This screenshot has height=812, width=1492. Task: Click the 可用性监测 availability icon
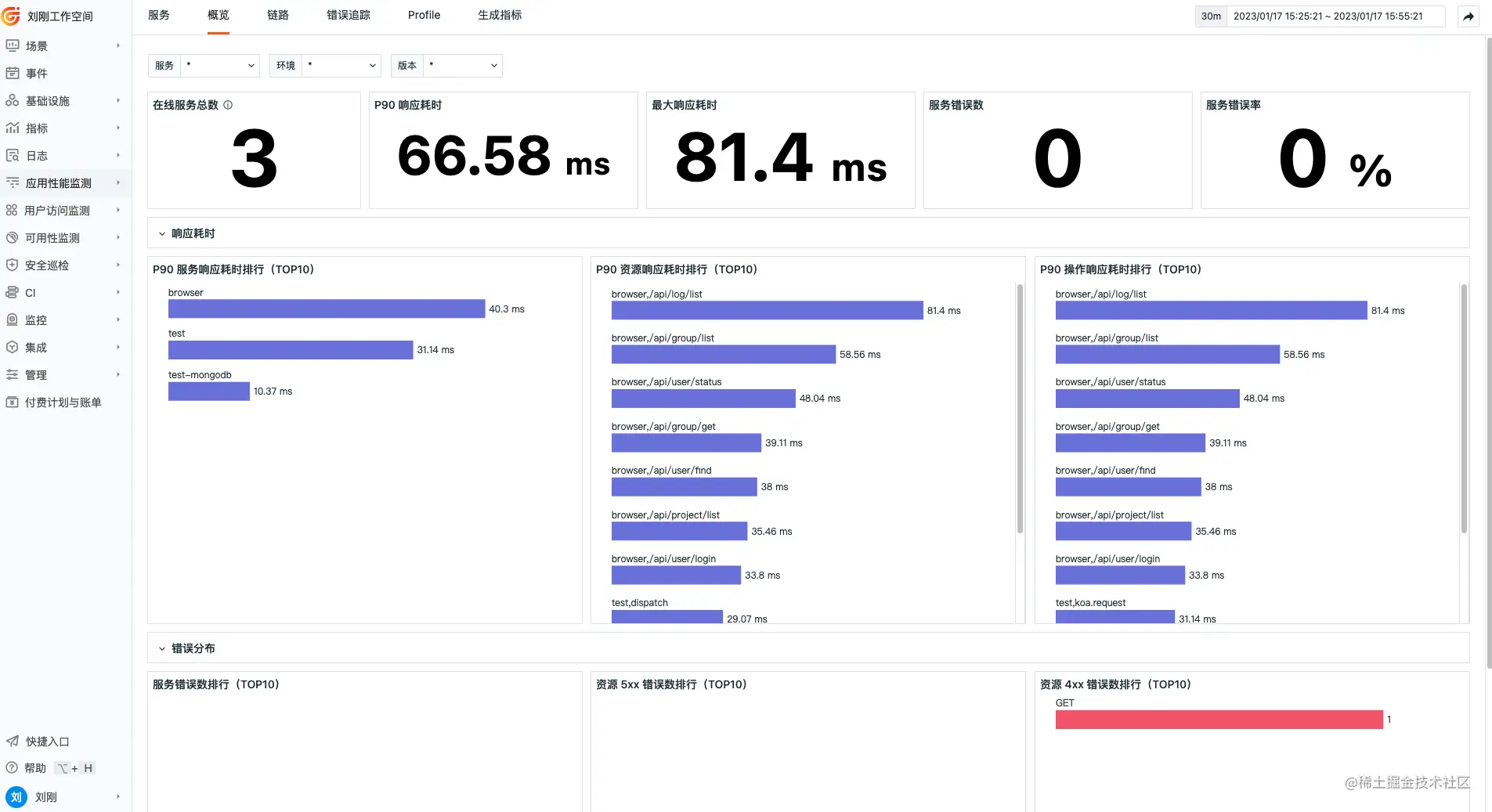tap(12, 238)
